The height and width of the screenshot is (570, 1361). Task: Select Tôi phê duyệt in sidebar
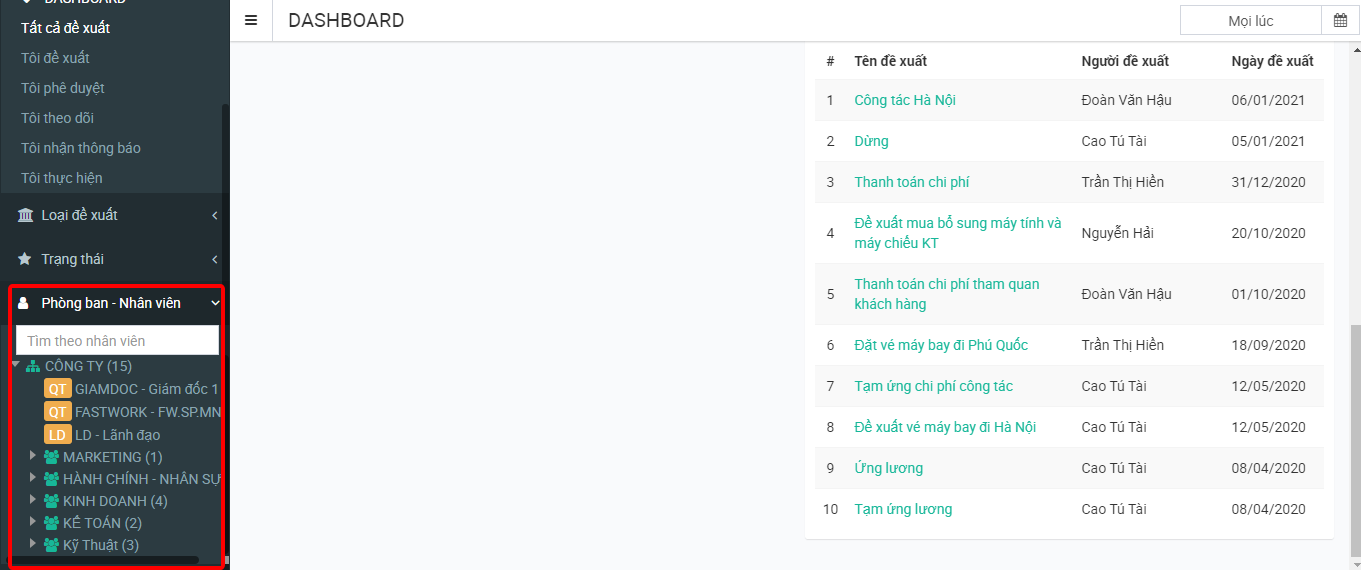pos(62,88)
